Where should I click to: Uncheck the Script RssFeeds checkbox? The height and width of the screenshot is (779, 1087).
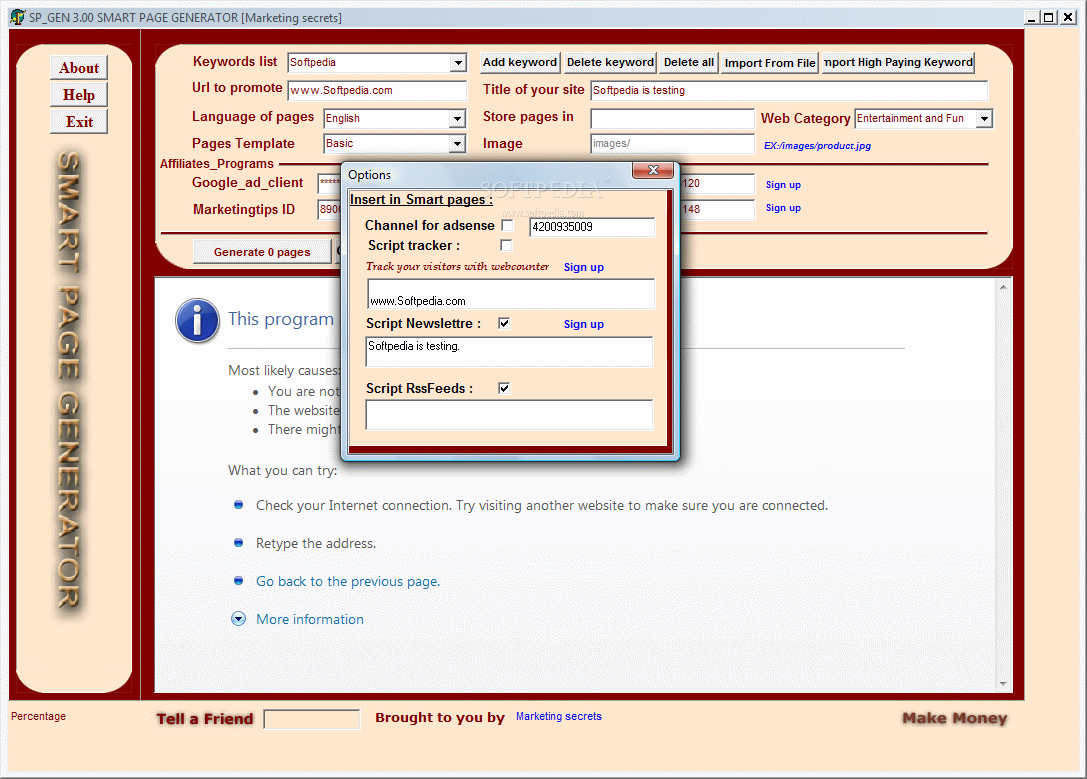504,388
